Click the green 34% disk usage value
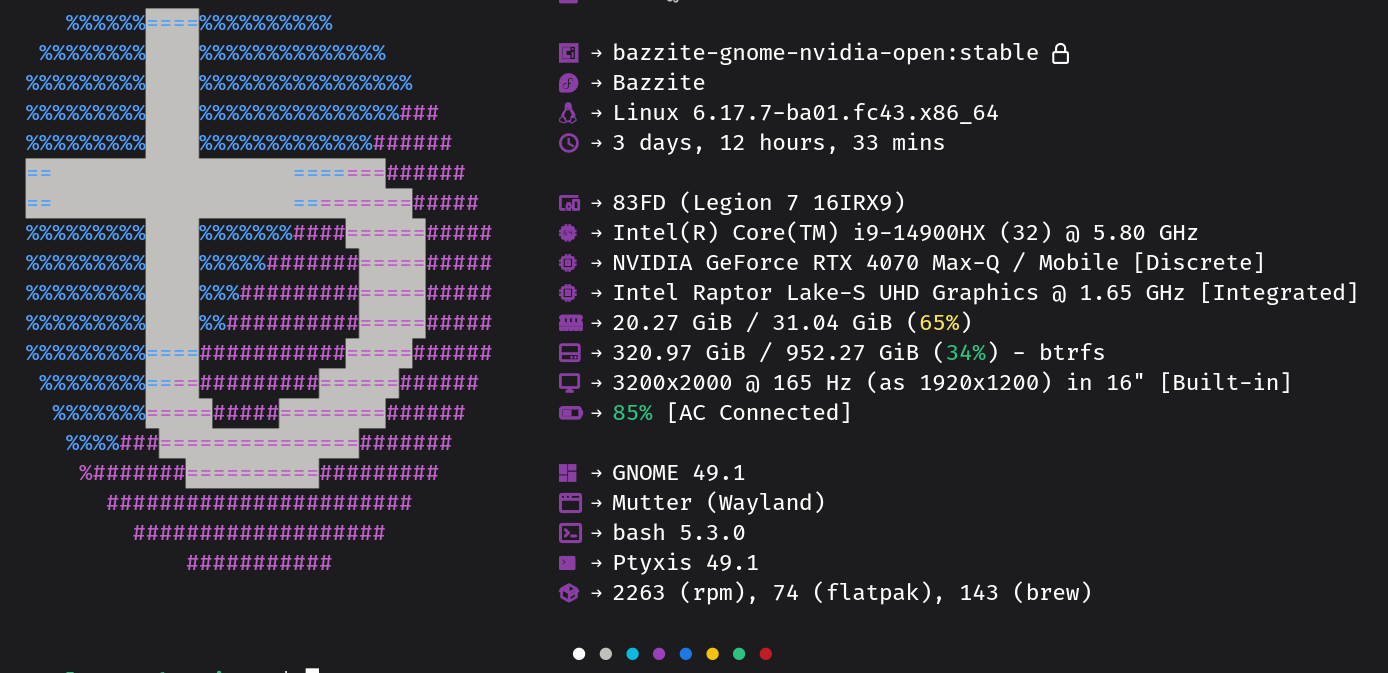Image resolution: width=1388 pixels, height=673 pixels. (x=966, y=353)
